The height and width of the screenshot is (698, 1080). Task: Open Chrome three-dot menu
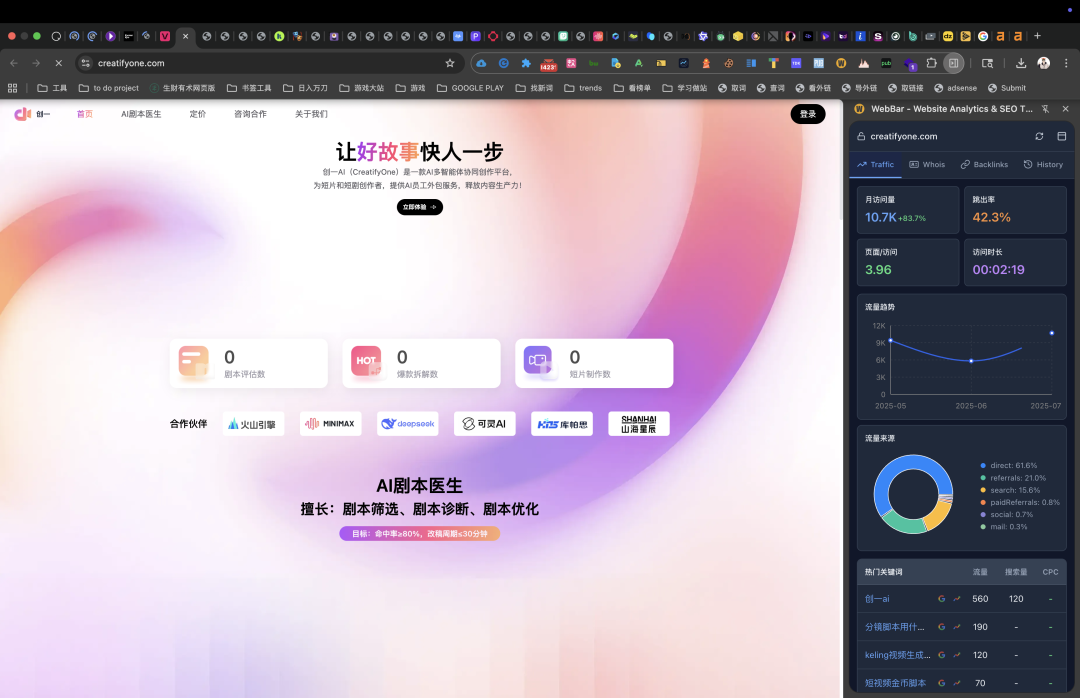1066,63
